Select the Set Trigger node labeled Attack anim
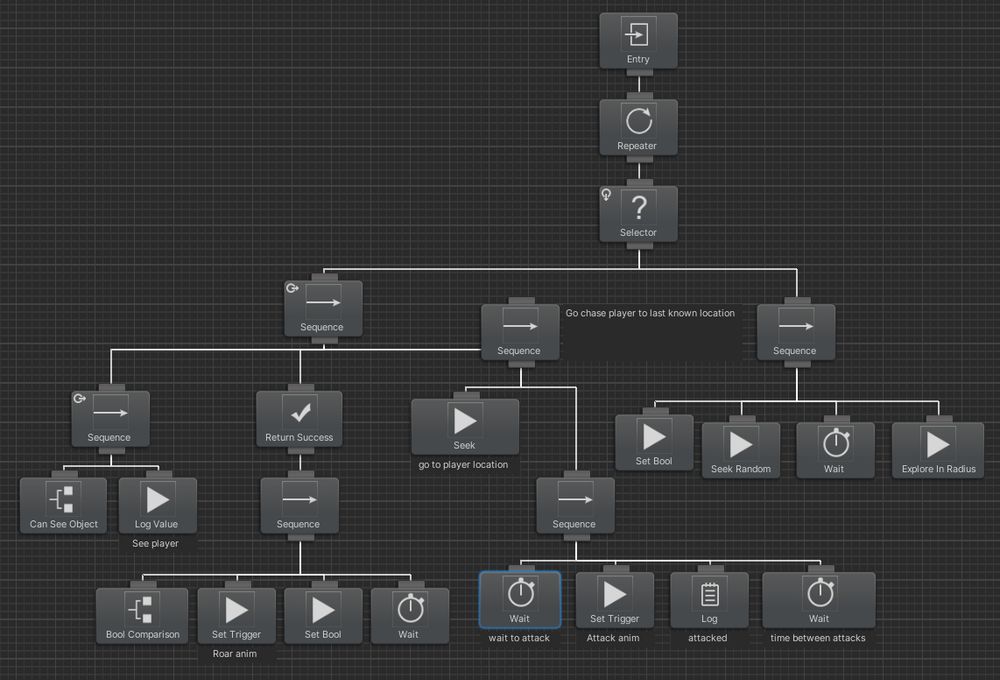 pyautogui.click(x=615, y=600)
